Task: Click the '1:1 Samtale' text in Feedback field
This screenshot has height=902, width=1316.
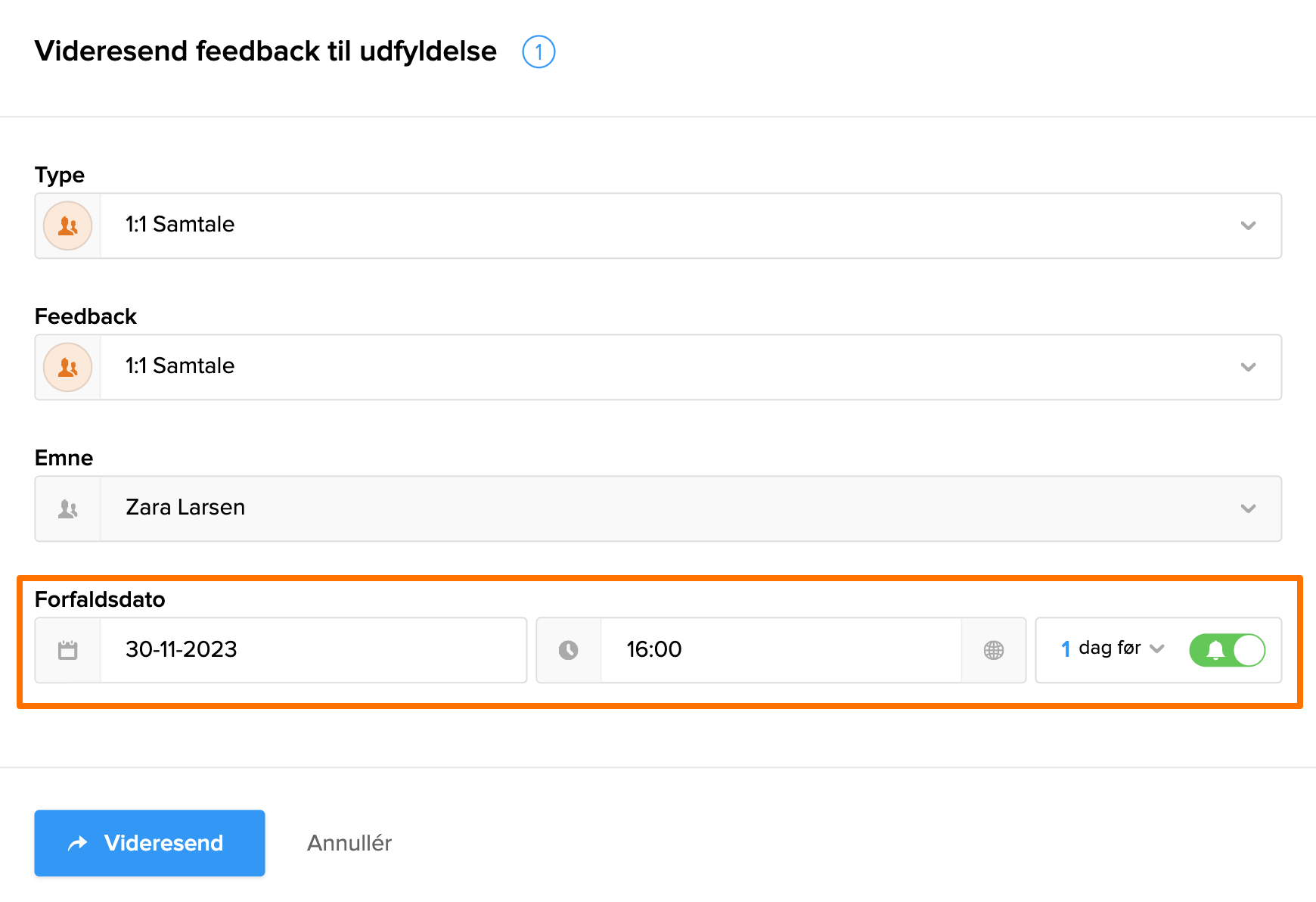Action: point(180,366)
